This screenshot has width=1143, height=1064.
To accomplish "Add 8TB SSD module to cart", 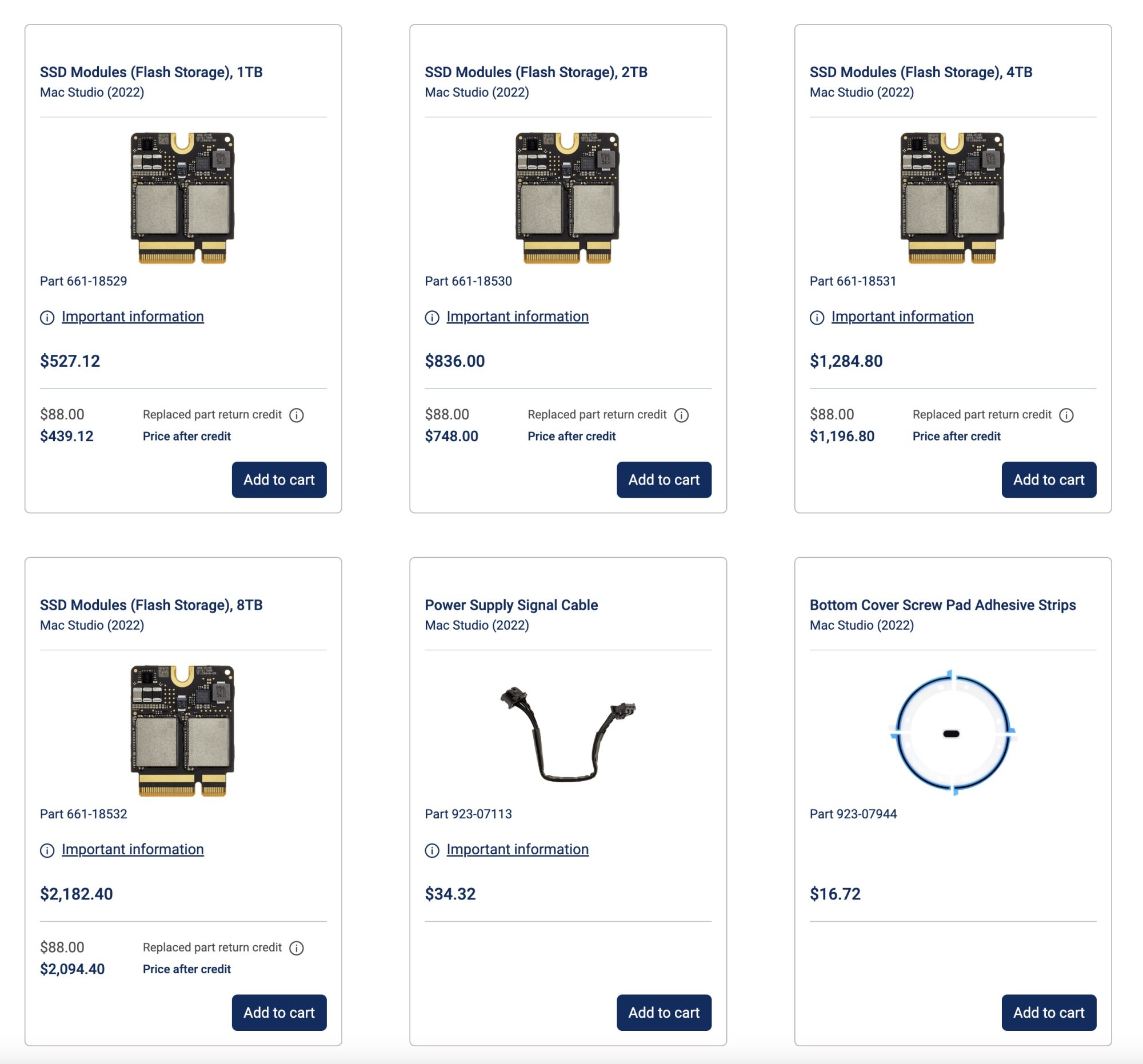I will pos(279,1012).
